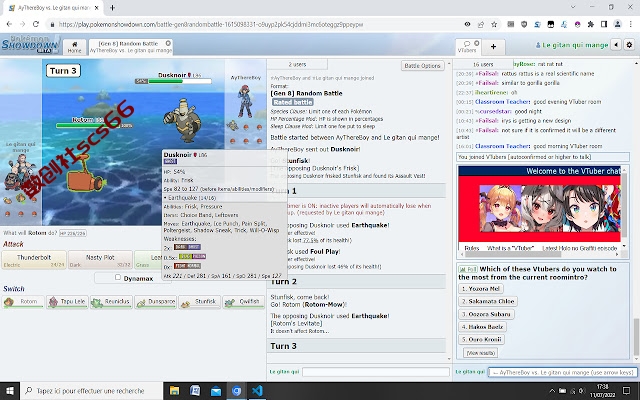Switch to the VTubers chat tab
The width and height of the screenshot is (640, 400).
click(x=467, y=47)
